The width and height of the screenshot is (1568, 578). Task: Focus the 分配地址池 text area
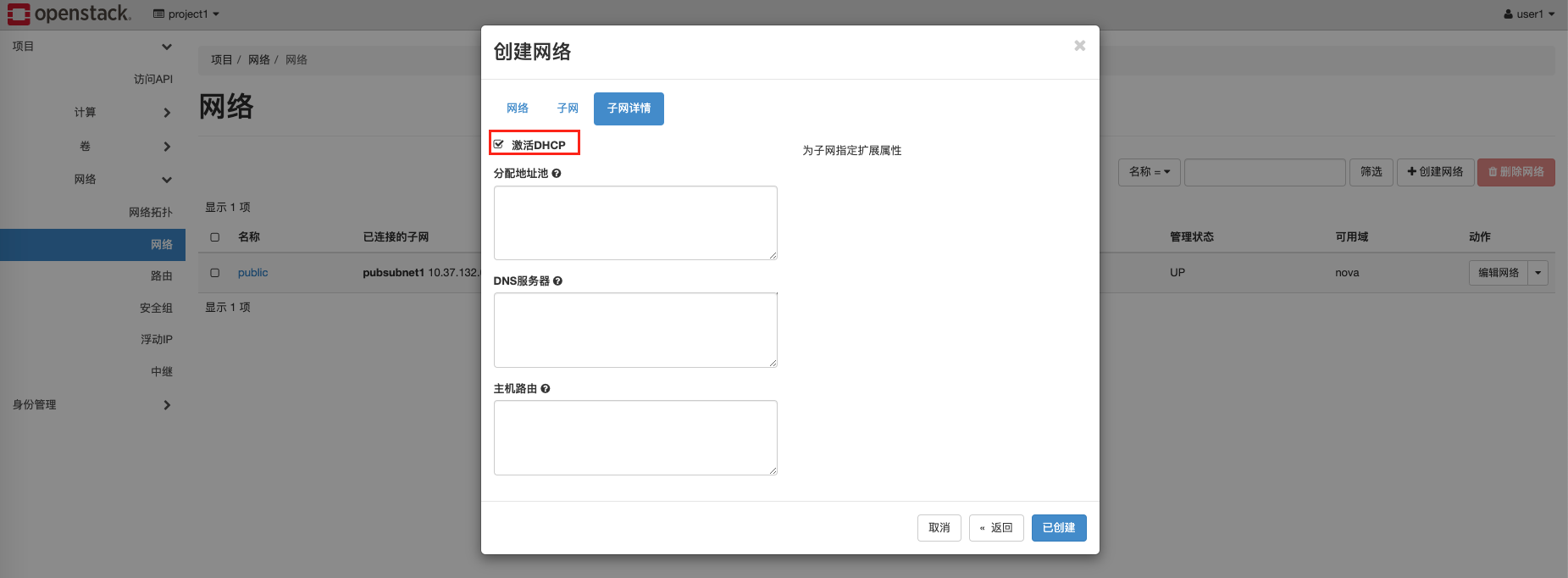point(635,223)
